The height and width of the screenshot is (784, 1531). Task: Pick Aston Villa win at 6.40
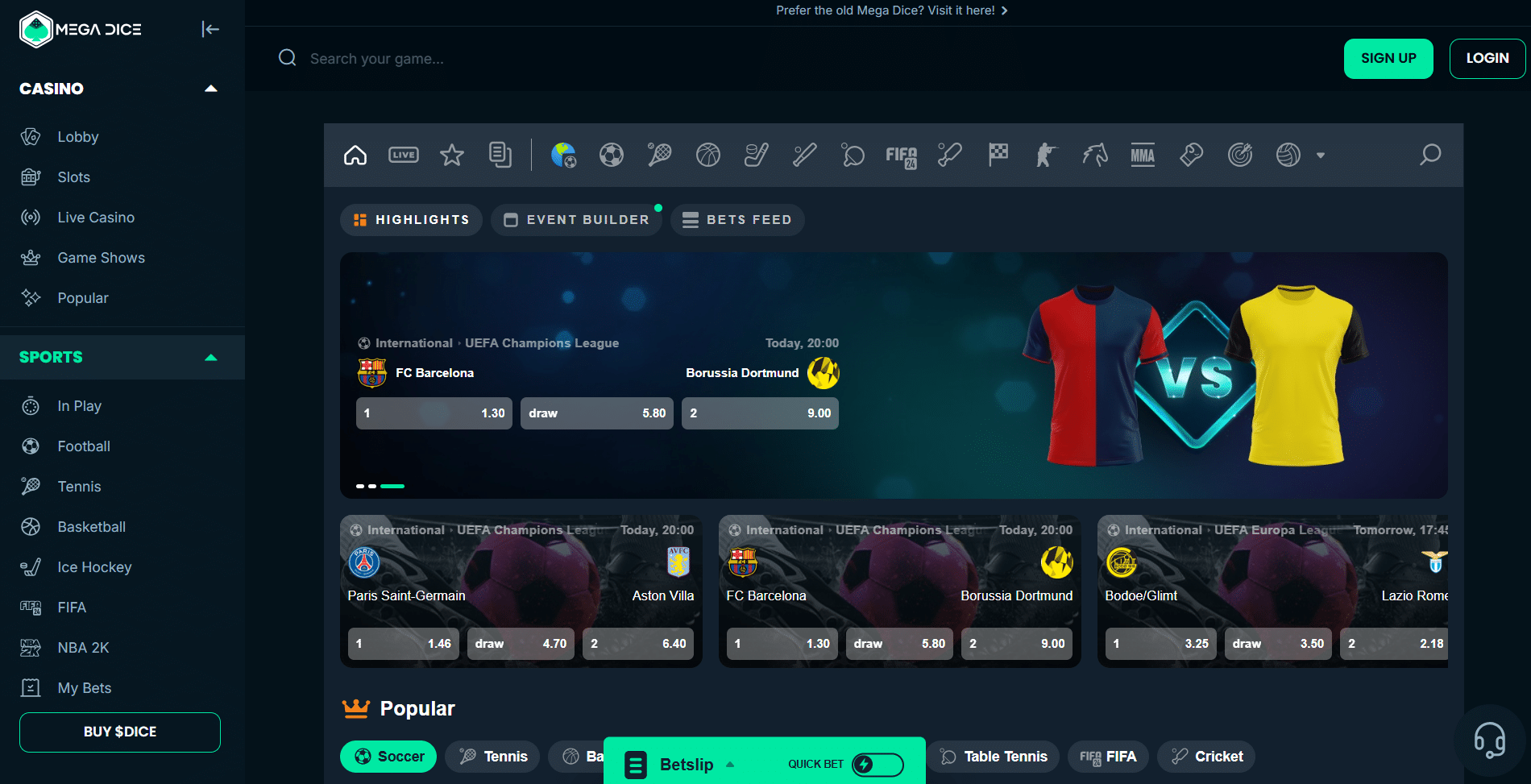638,644
